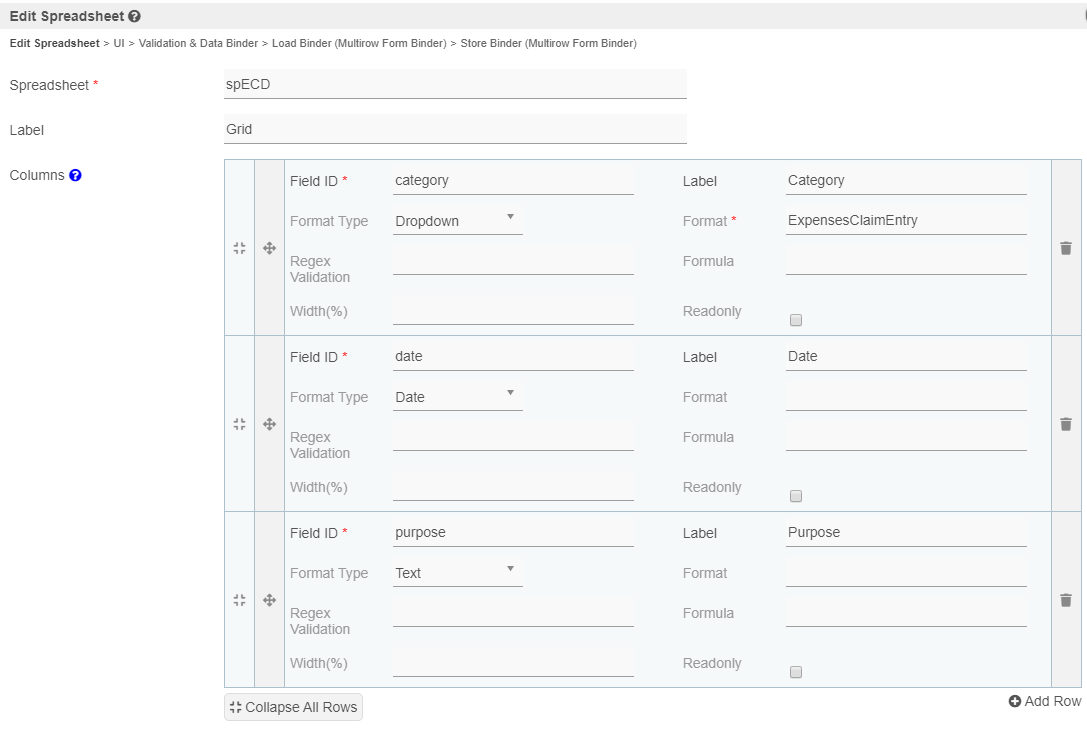Open Load Binder (Multirow Form Binder) breadcrumb
The image size is (1087, 731).
pyautogui.click(x=359, y=44)
